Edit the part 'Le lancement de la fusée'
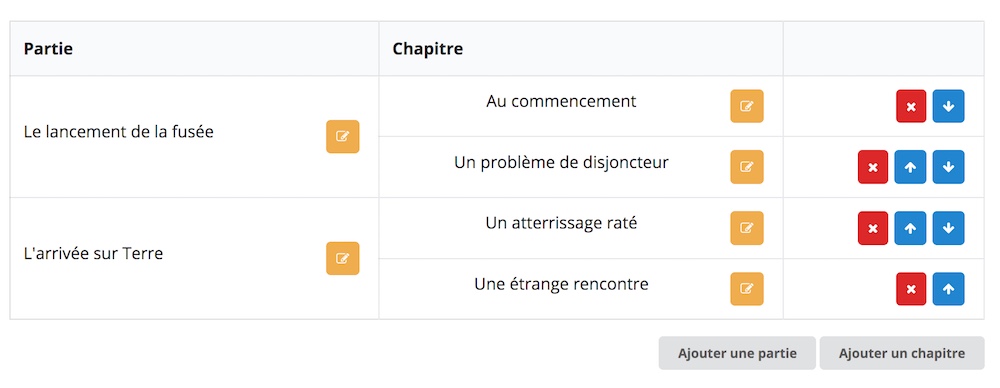The height and width of the screenshot is (388, 1000). 342,137
